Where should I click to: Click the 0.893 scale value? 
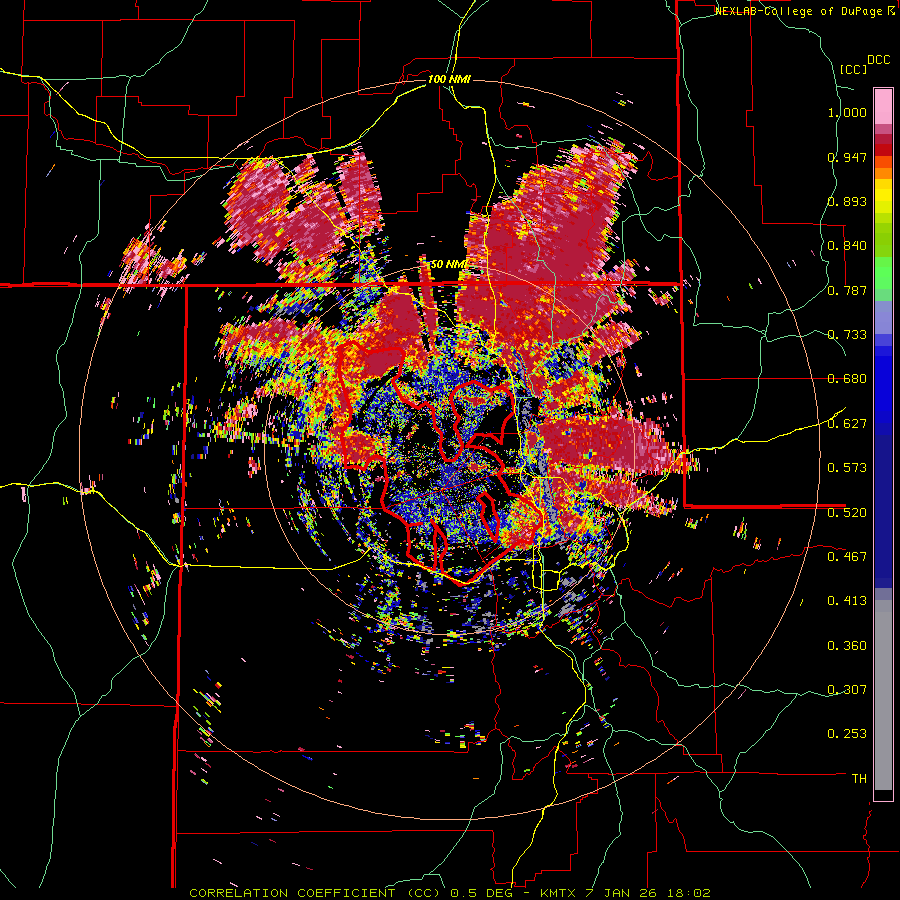847,201
